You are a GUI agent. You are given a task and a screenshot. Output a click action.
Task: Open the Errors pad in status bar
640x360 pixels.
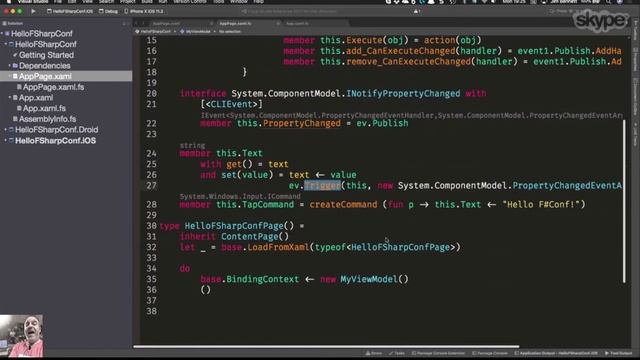374,353
